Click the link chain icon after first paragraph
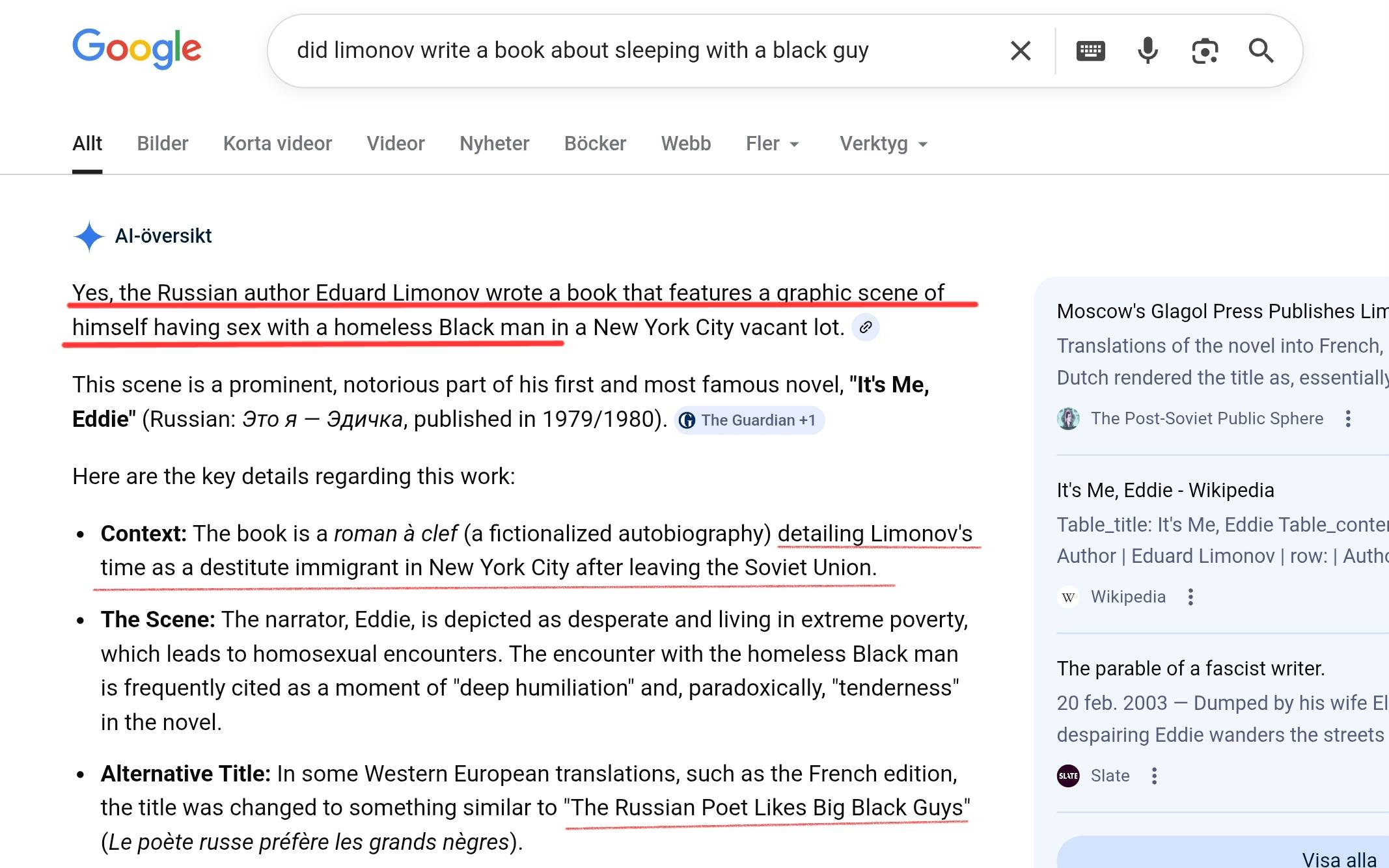This screenshot has width=1389, height=868. 866,327
